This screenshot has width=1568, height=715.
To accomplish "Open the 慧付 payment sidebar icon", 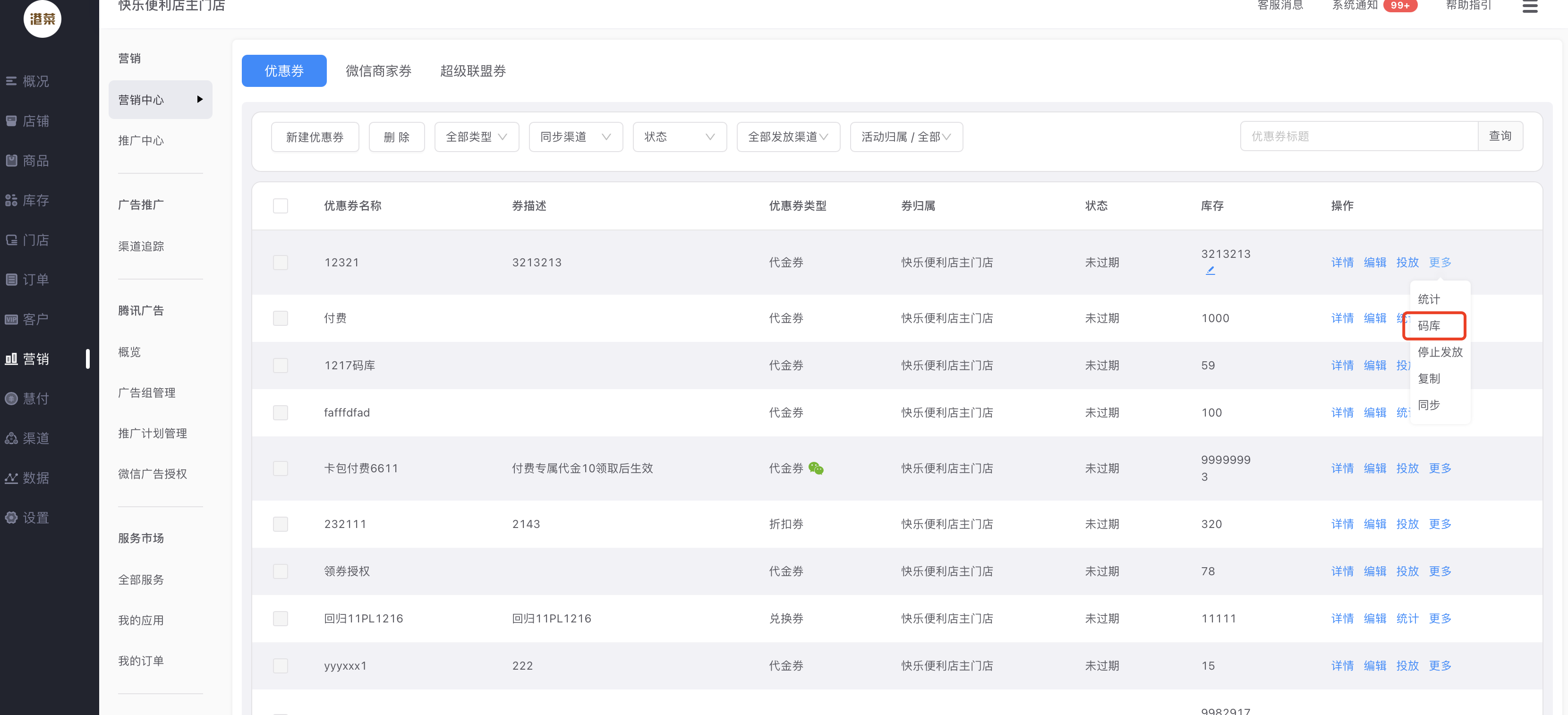I will (11, 399).
